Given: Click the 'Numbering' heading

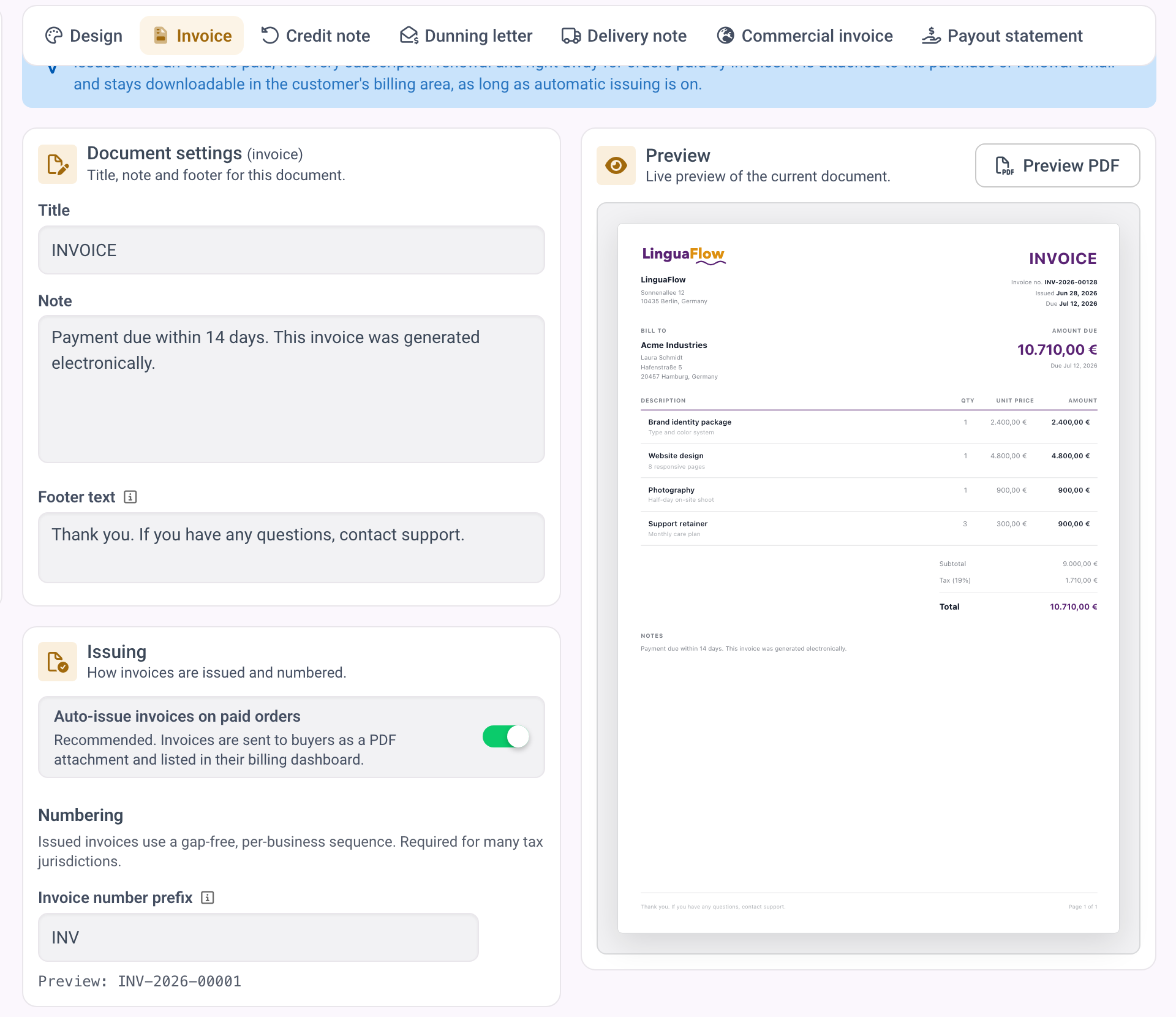Looking at the screenshot, I should pyautogui.click(x=81, y=815).
